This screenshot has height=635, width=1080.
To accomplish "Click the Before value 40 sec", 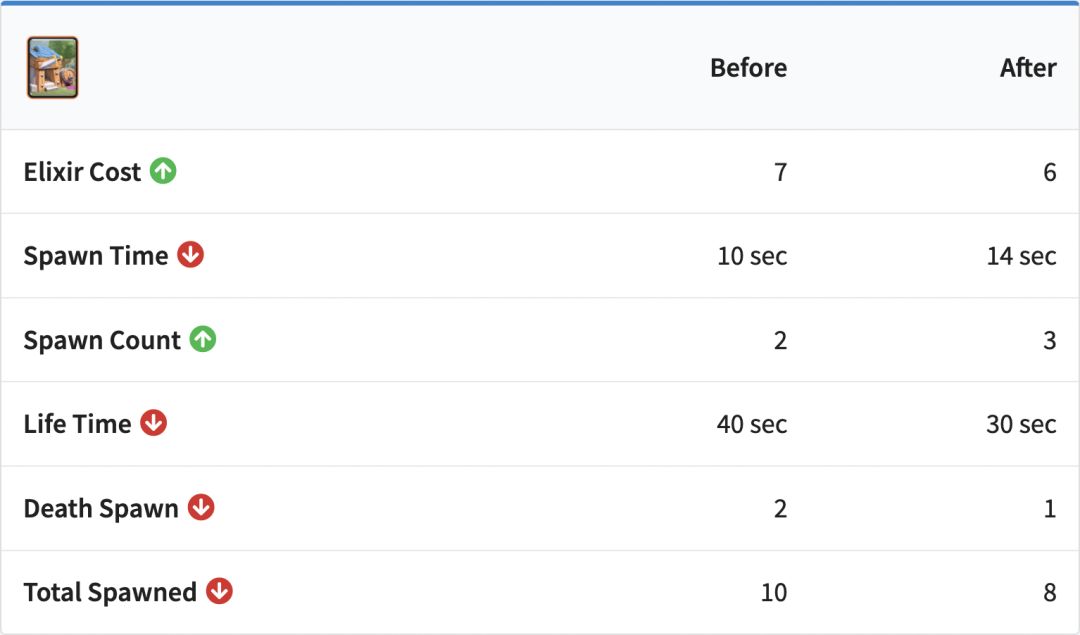I will pyautogui.click(x=751, y=424).
